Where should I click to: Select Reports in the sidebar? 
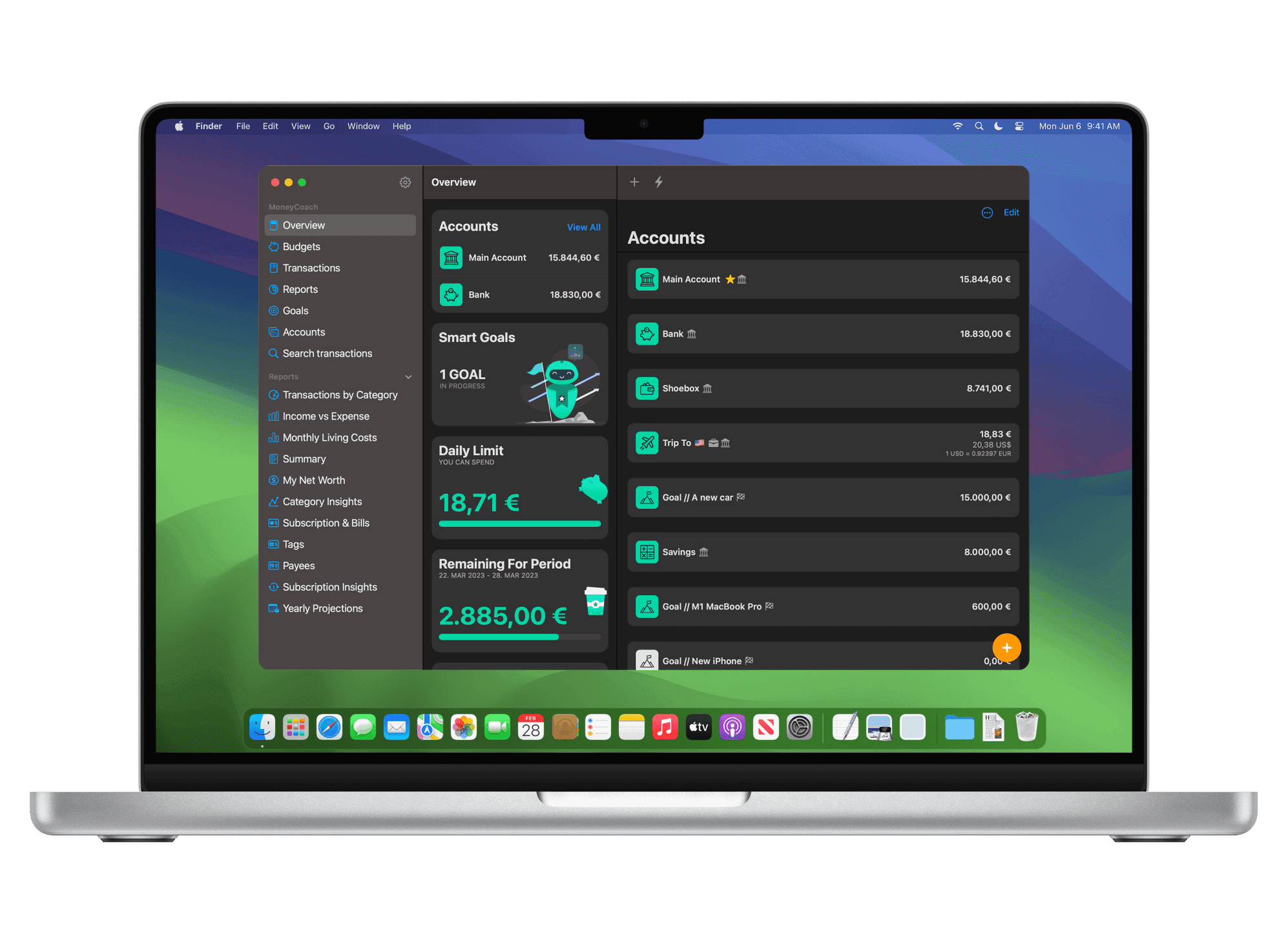300,289
